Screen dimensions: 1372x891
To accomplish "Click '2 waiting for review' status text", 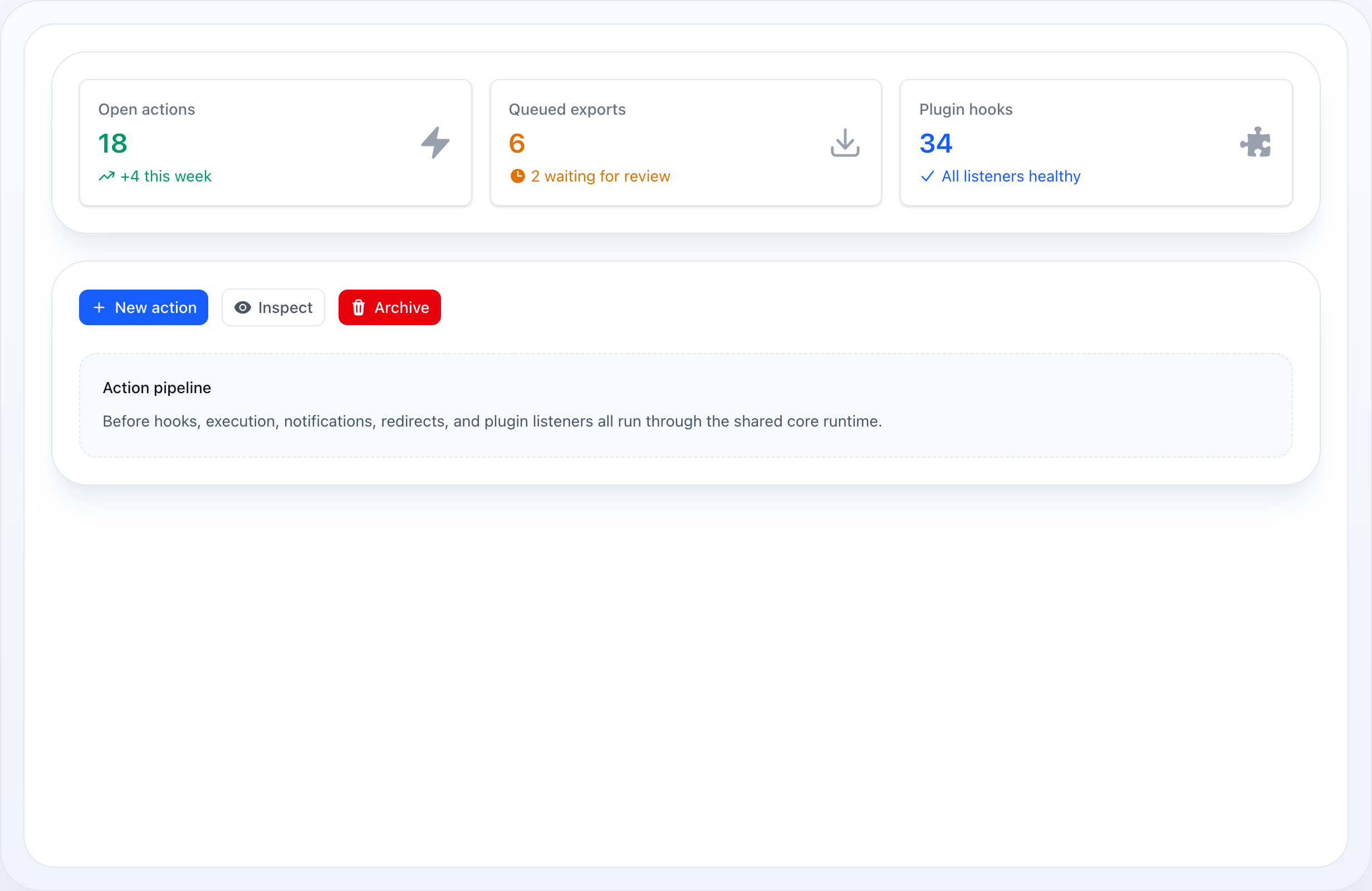I will pos(601,177).
